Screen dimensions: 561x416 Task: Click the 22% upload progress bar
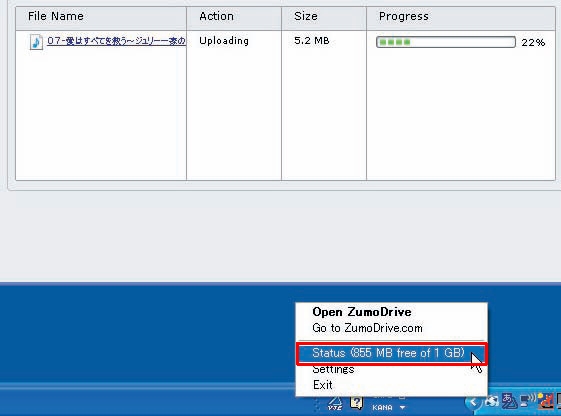coord(446,42)
